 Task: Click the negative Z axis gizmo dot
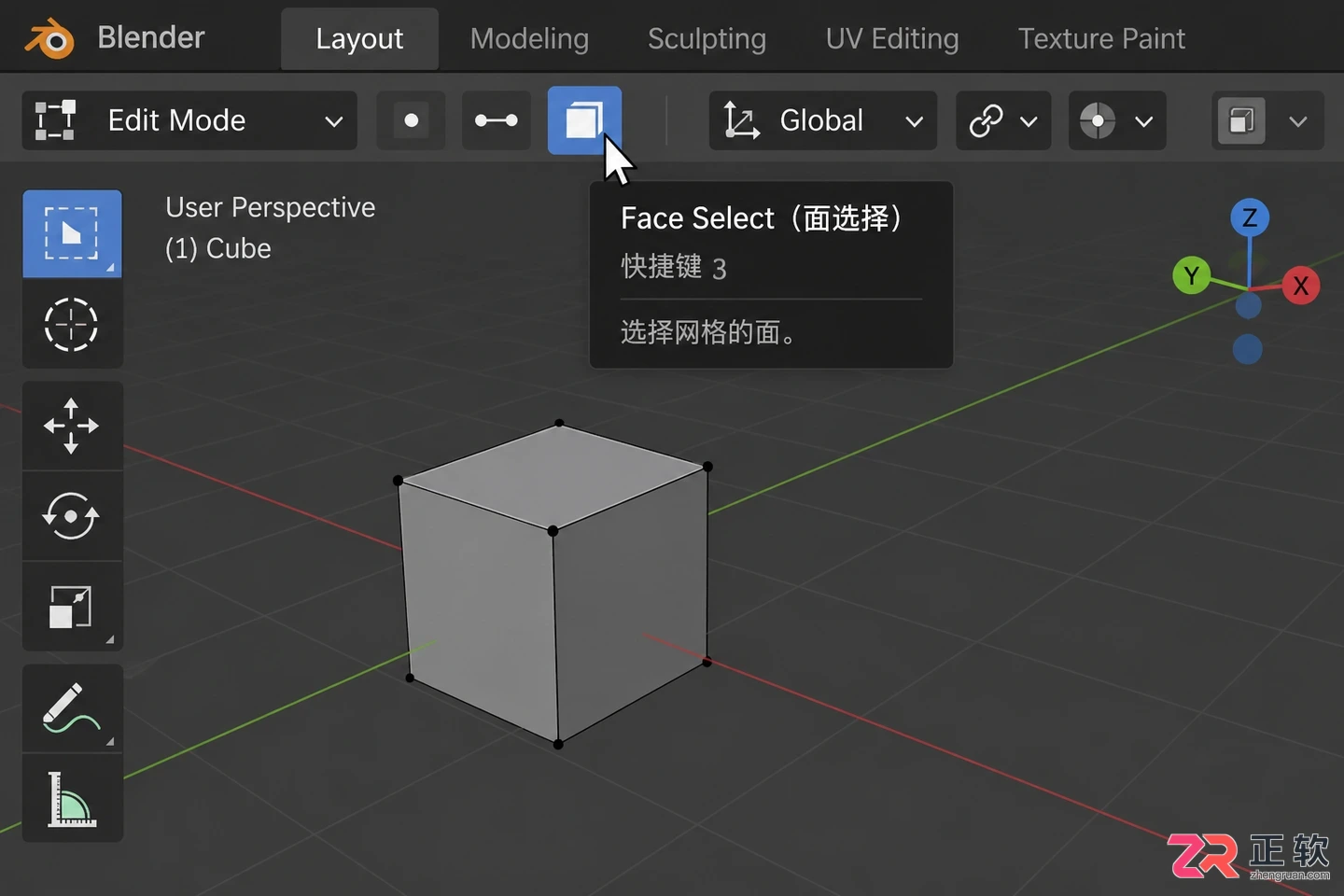pyautogui.click(x=1248, y=350)
